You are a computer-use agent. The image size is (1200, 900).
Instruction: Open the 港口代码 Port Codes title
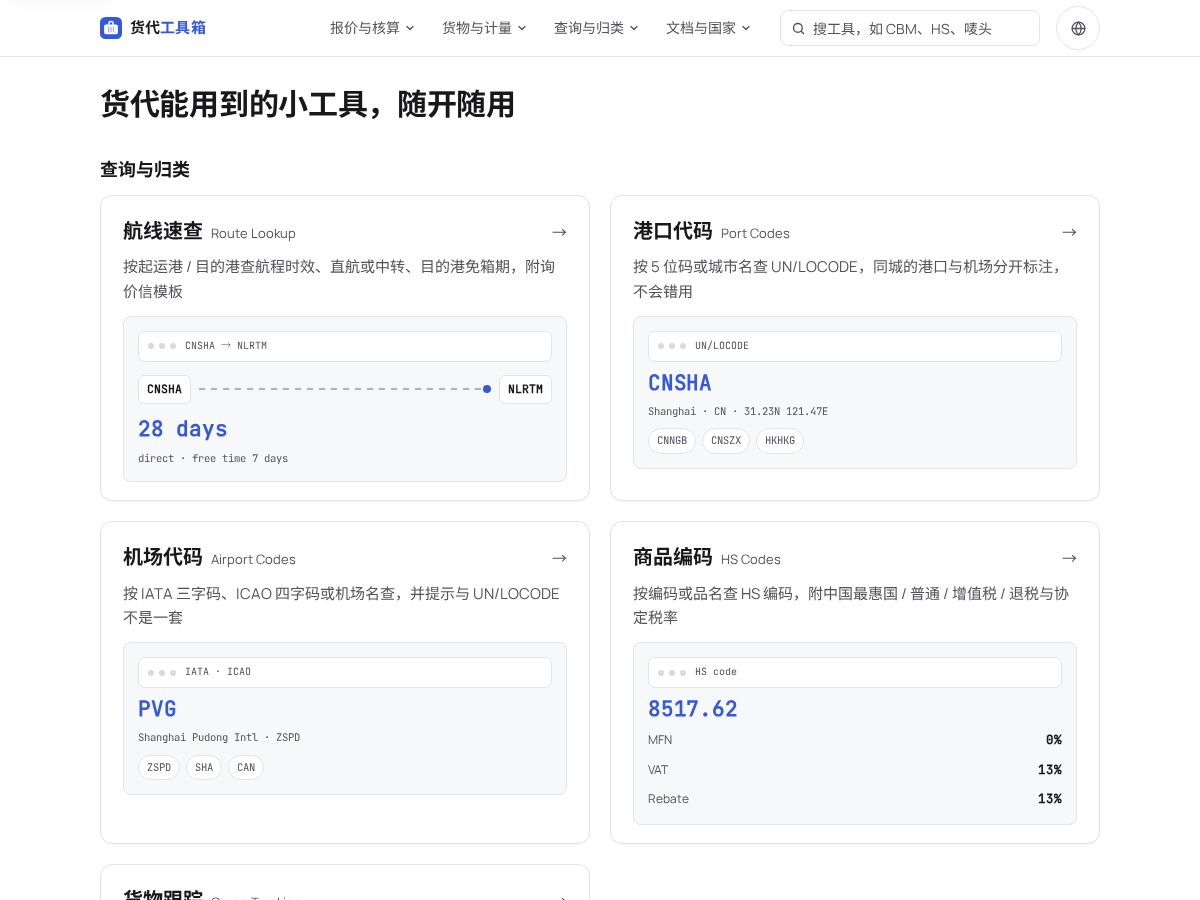711,232
